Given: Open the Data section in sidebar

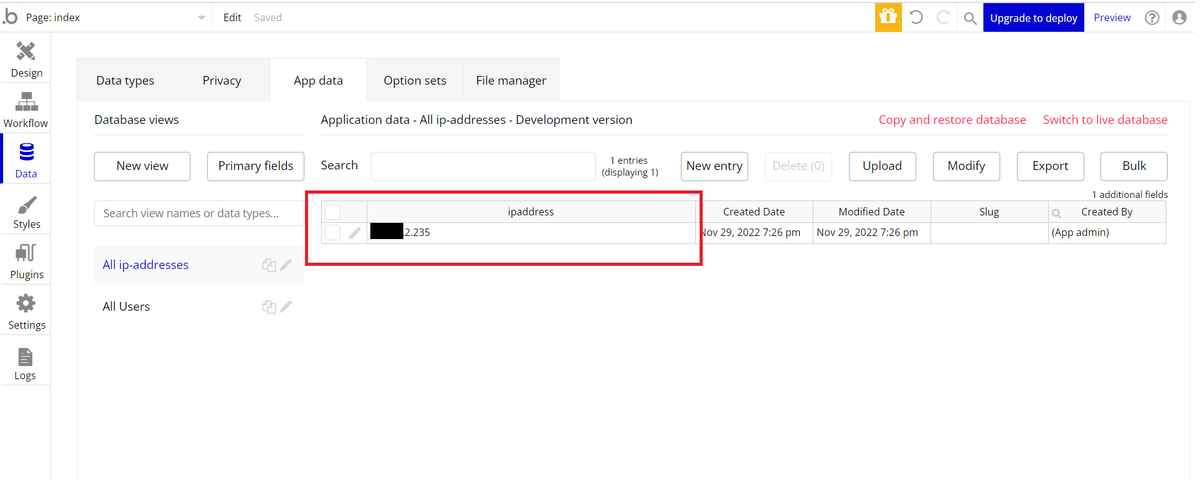Looking at the screenshot, I should [x=26, y=161].
